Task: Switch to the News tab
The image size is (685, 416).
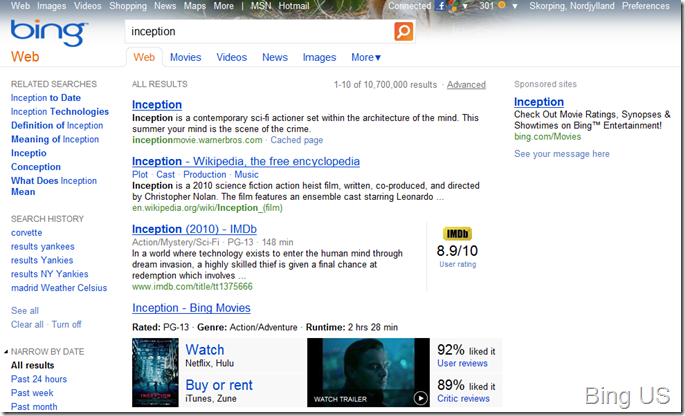Action: click(x=275, y=57)
